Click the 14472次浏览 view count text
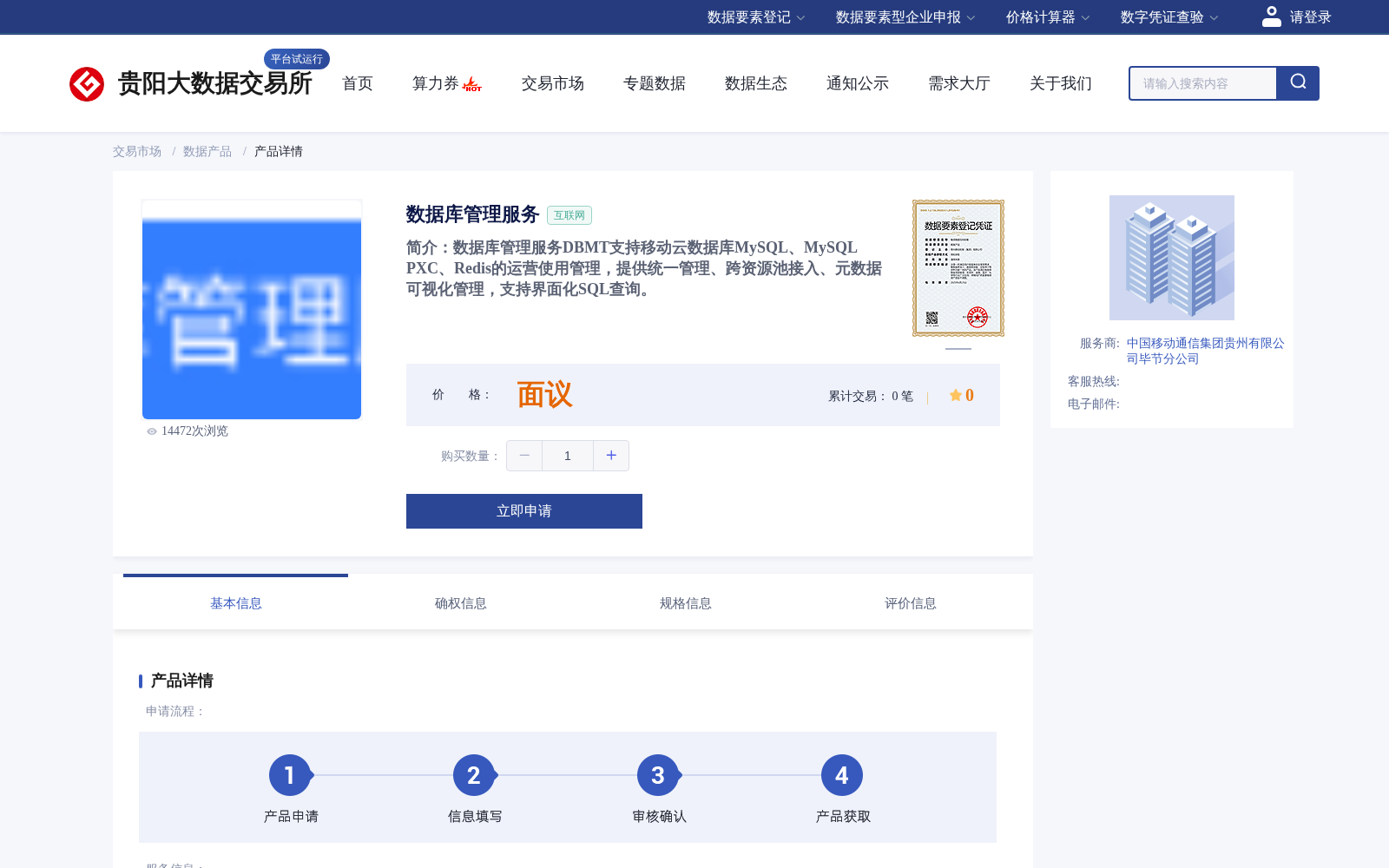Screen dimensions: 1389x868 (x=194, y=431)
